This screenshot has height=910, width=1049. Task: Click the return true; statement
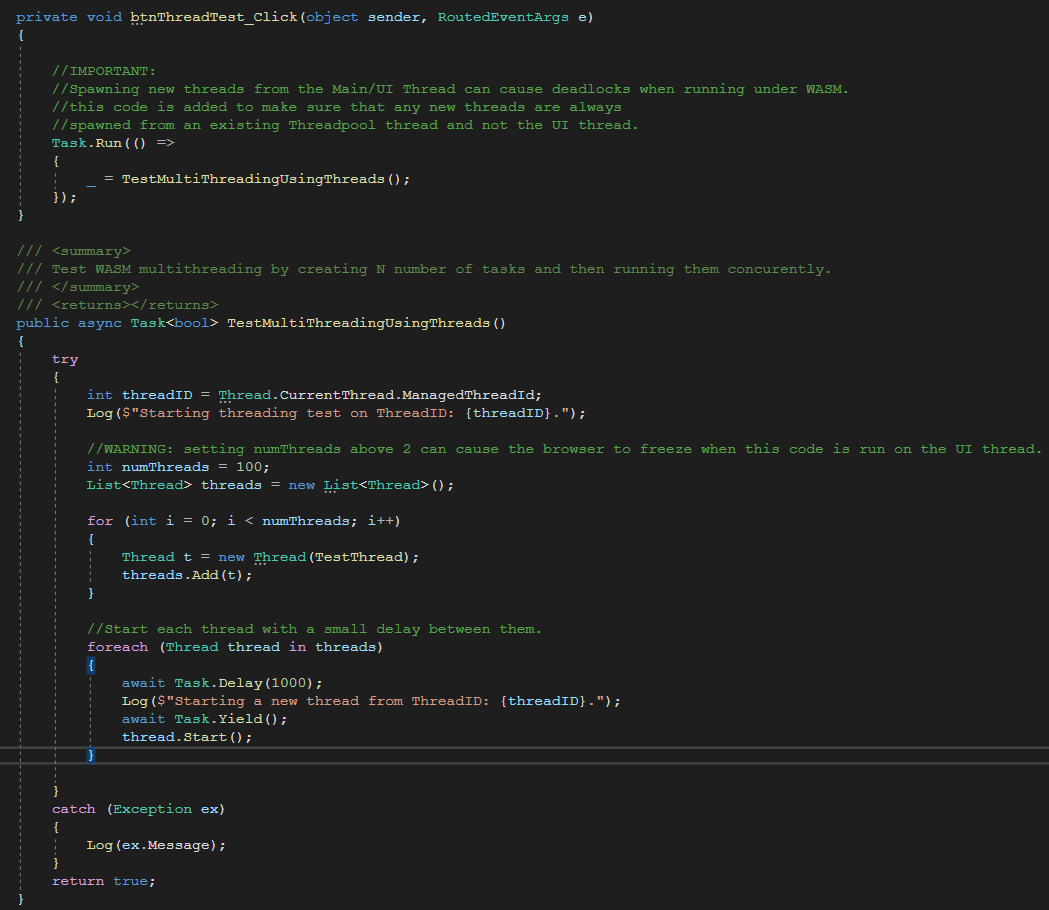(x=104, y=881)
